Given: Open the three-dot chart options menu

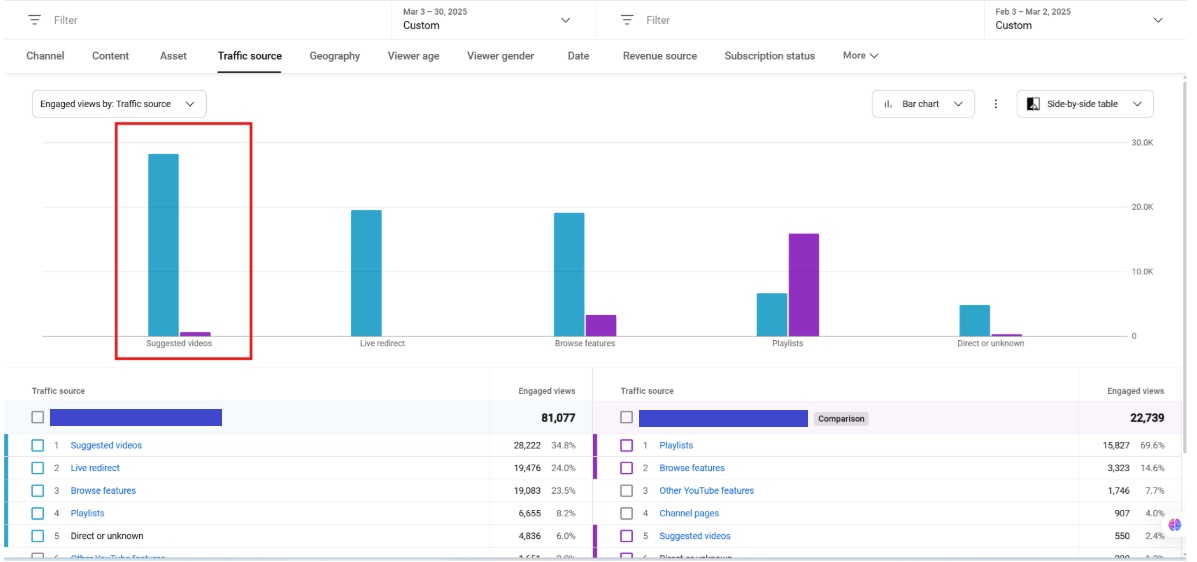Looking at the screenshot, I should point(995,104).
